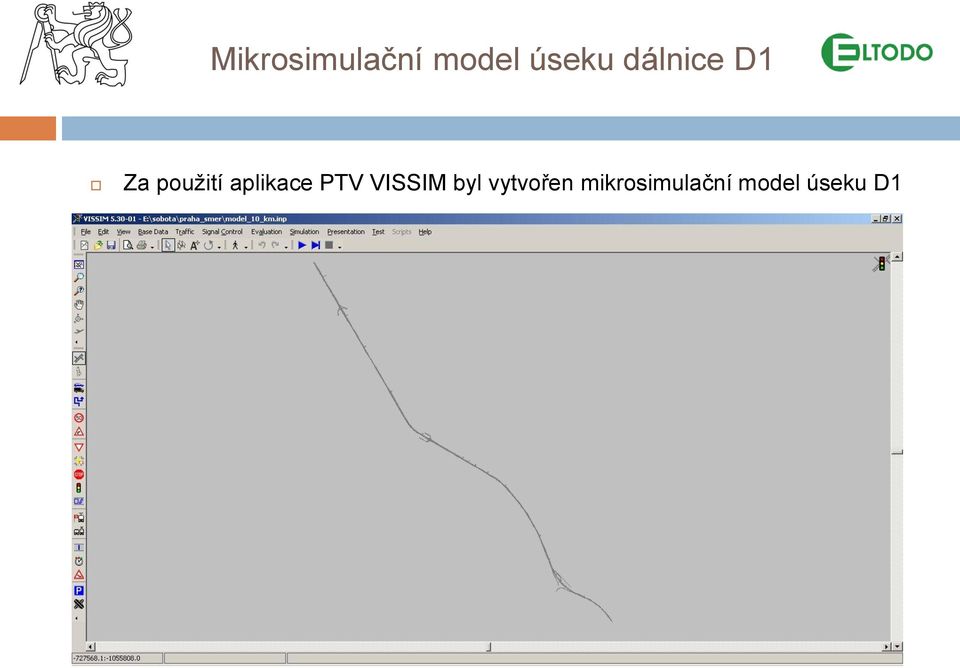The width and height of the screenshot is (960, 668).
Task: Start continuous simulation with the blue play button
Action: pyautogui.click(x=302, y=246)
